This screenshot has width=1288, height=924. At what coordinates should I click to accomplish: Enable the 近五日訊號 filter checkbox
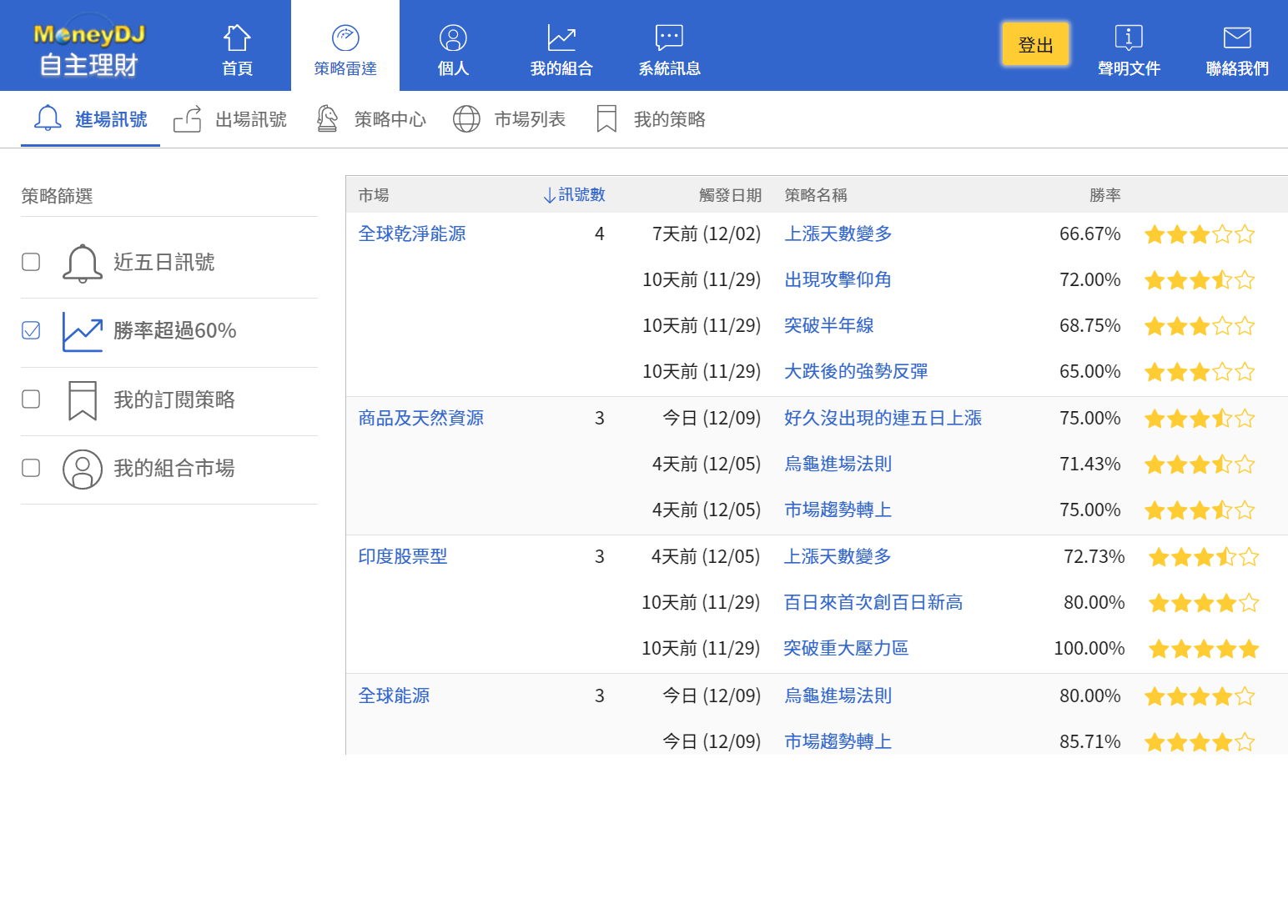click(x=31, y=262)
